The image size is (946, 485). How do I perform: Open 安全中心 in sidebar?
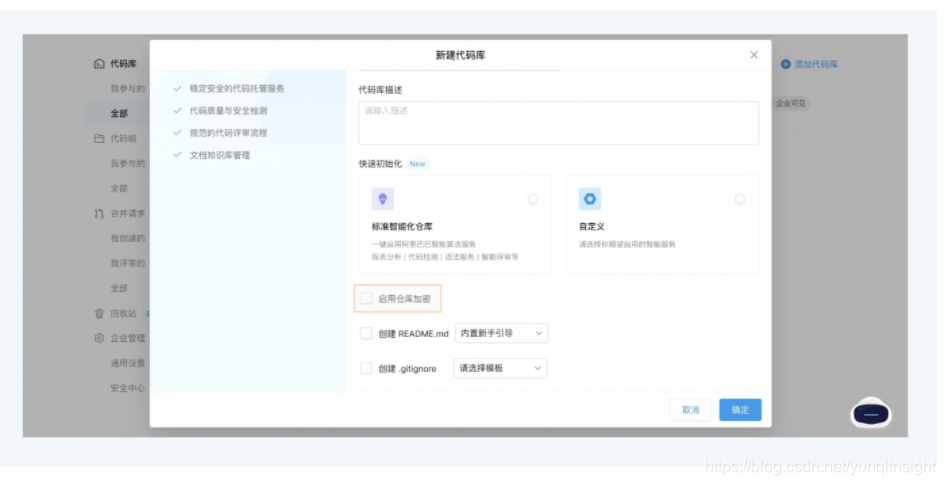127,388
